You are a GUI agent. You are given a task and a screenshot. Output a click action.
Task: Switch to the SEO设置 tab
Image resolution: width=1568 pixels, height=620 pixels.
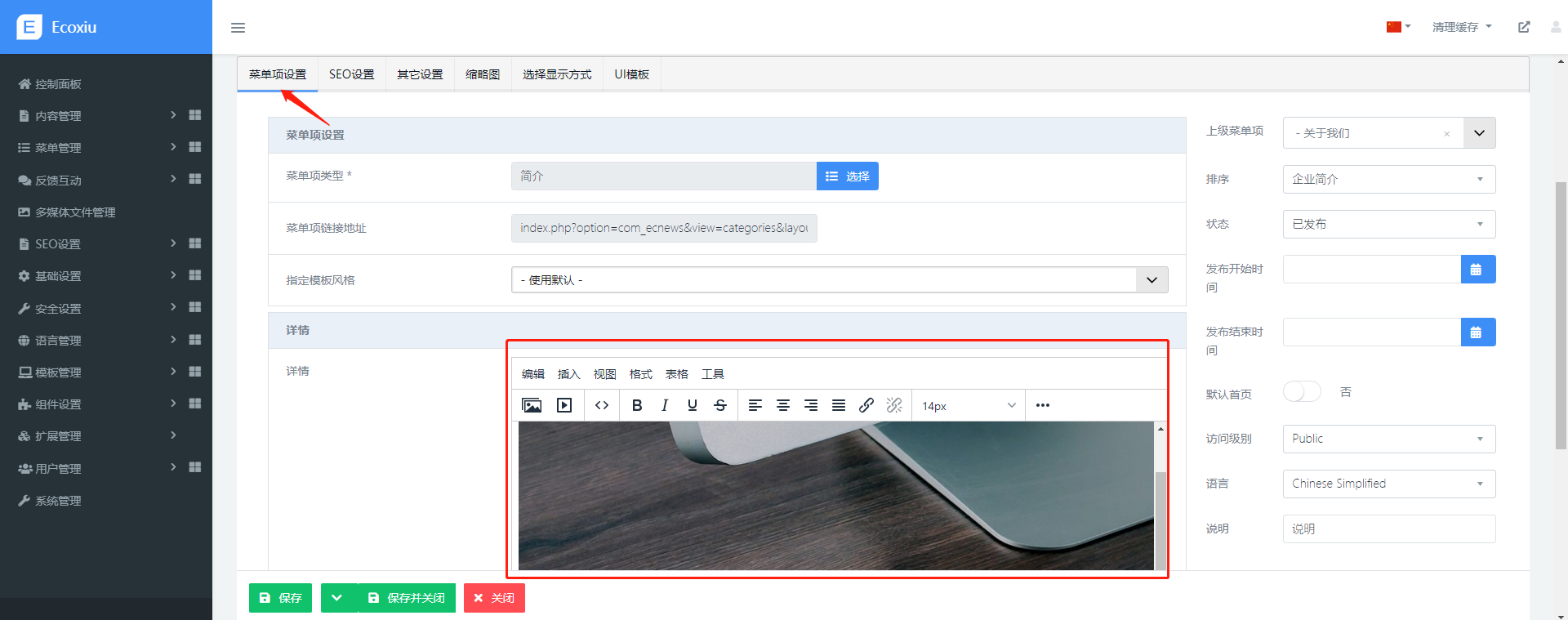[351, 74]
